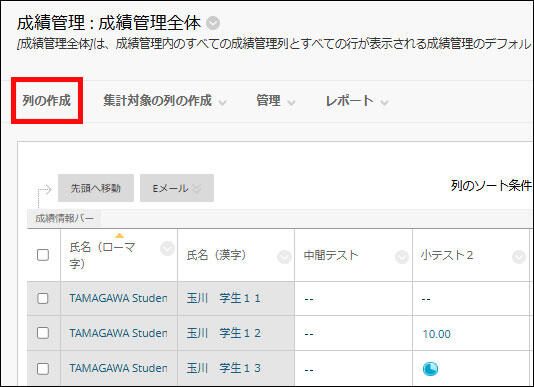Check the box for 玉川 学生13 row
The height and width of the screenshot is (387, 534).
click(43, 368)
